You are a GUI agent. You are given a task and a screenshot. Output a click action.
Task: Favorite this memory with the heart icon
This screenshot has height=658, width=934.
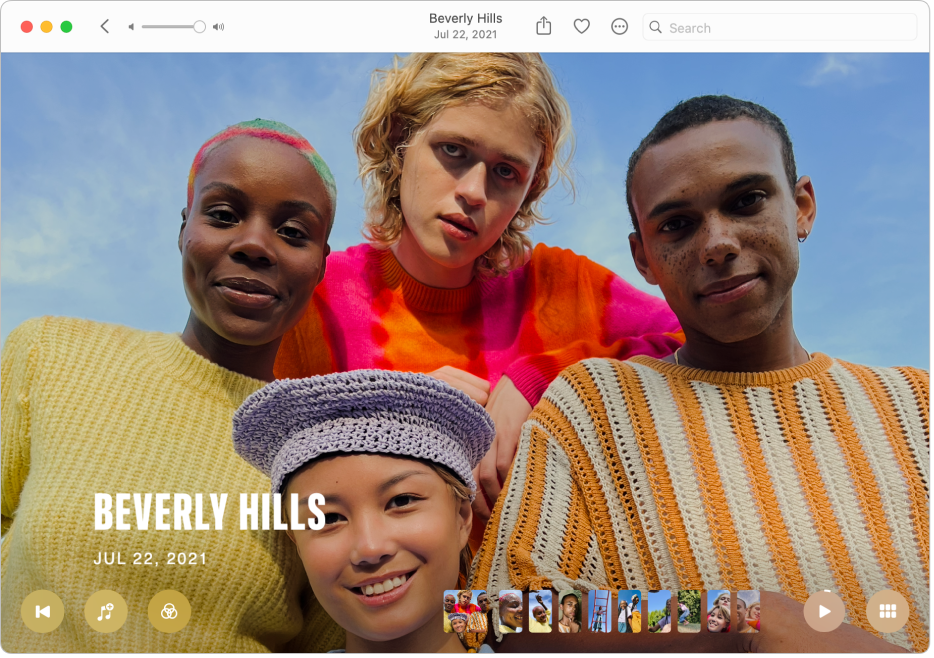click(581, 27)
